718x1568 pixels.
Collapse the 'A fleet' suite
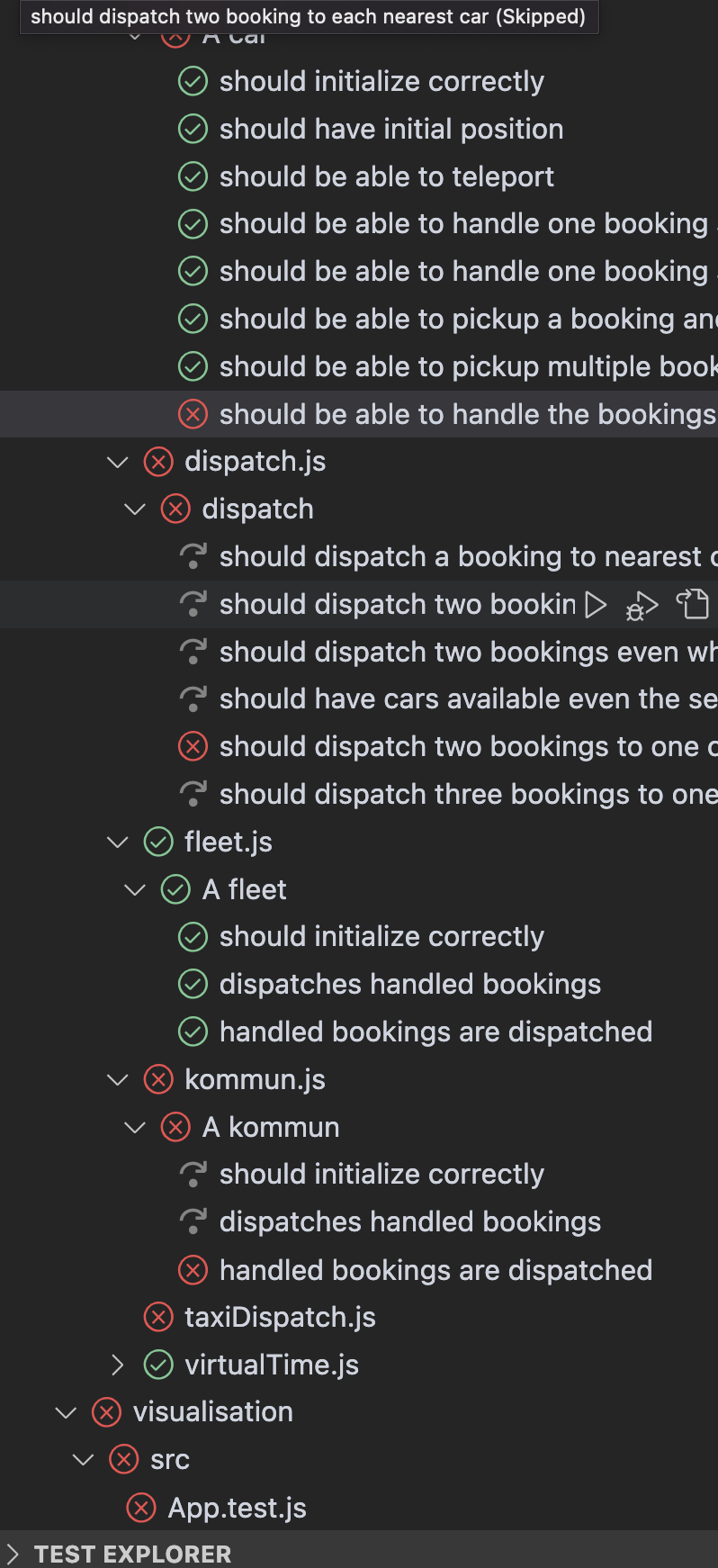135,890
